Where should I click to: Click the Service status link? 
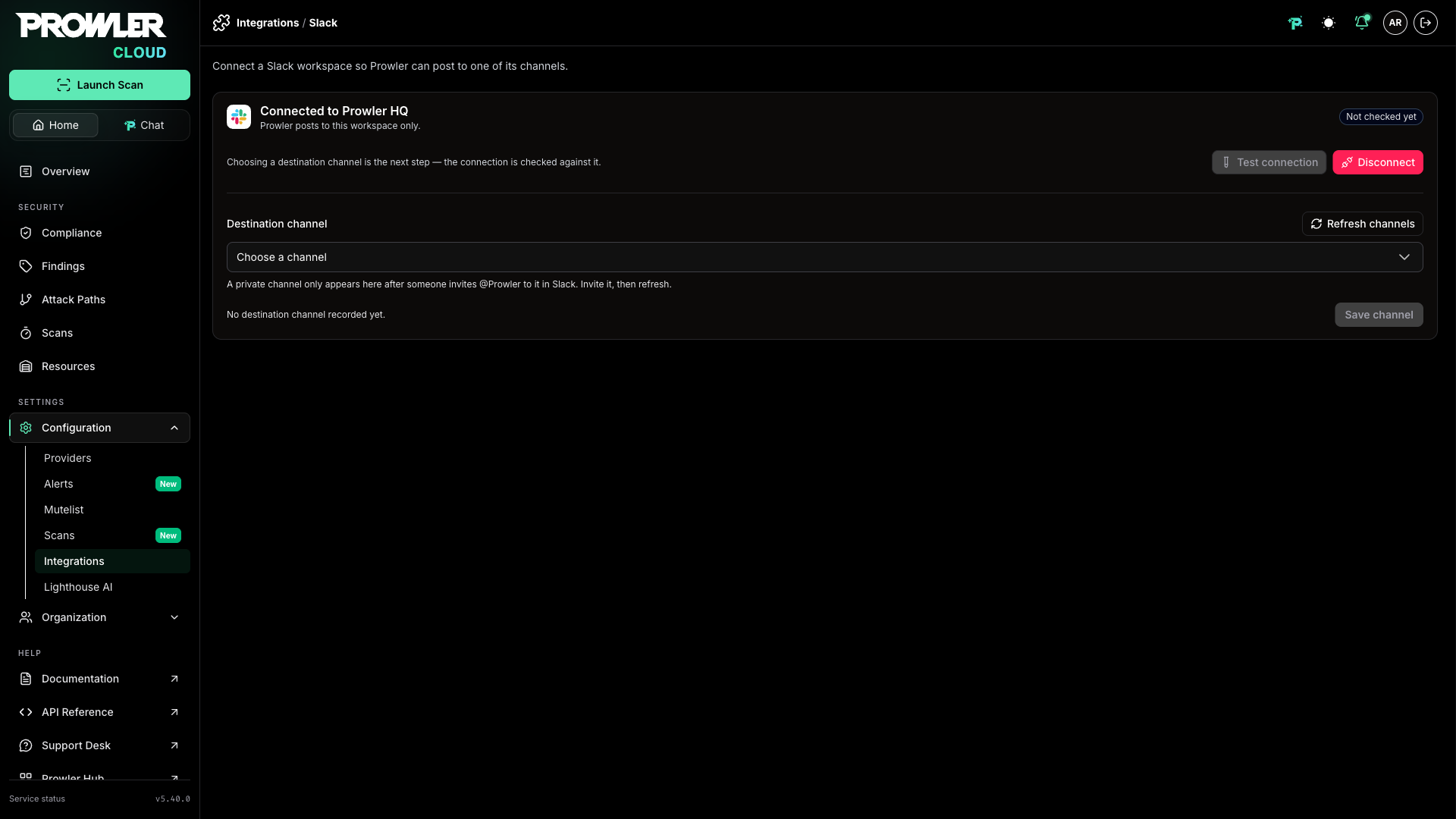[x=37, y=799]
